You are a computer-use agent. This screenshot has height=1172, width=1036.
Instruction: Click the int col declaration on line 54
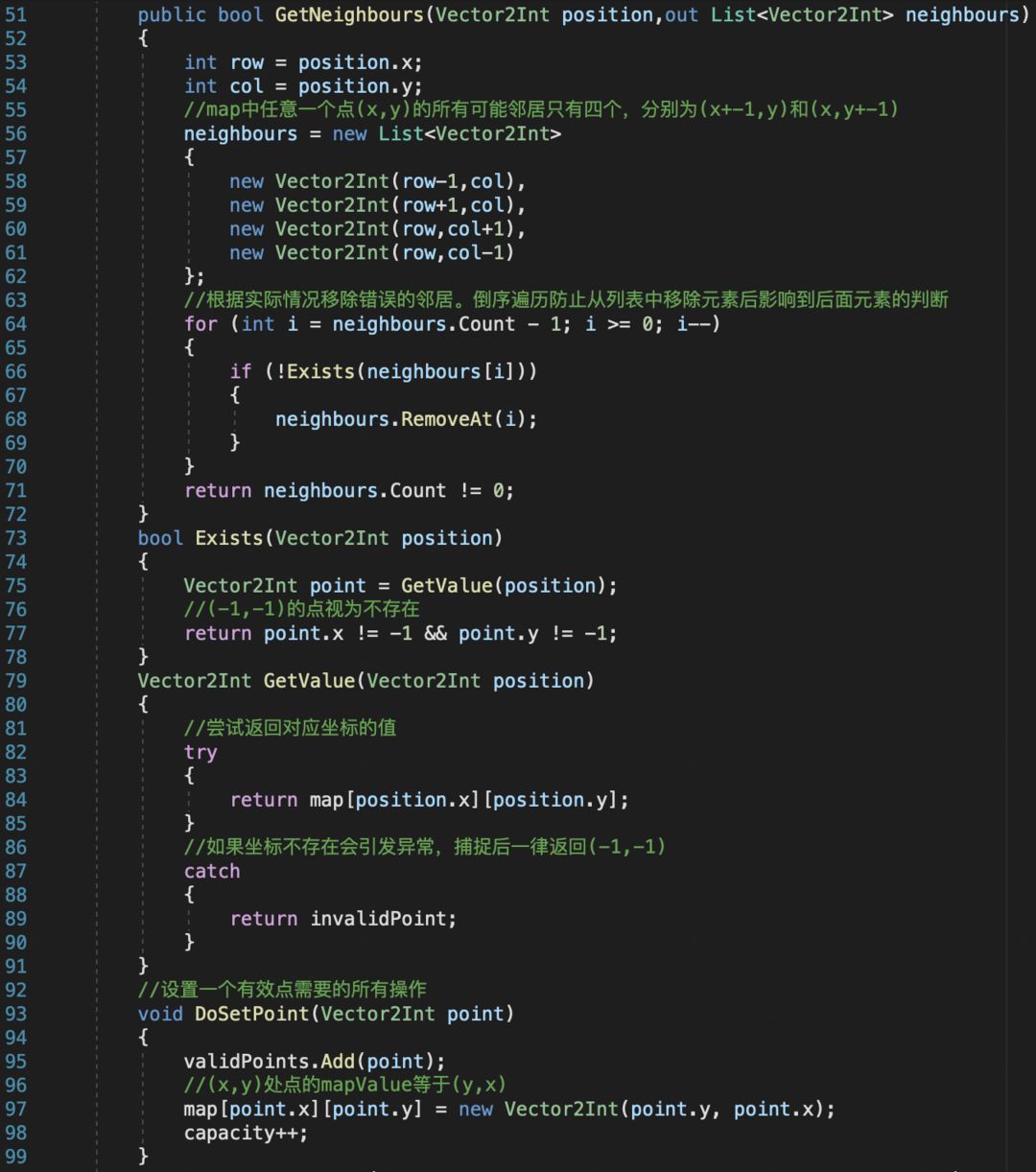tap(303, 86)
